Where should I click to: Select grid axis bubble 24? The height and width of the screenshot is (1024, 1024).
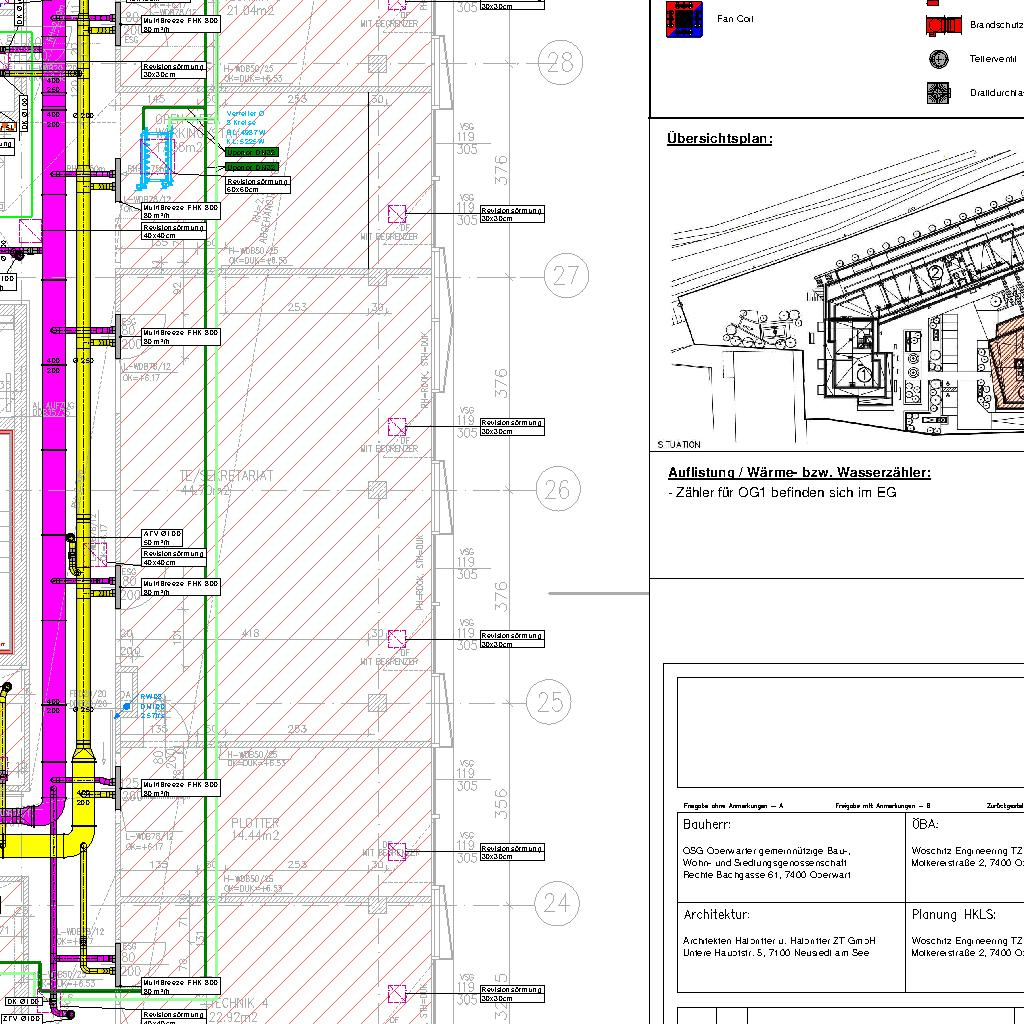[556, 903]
